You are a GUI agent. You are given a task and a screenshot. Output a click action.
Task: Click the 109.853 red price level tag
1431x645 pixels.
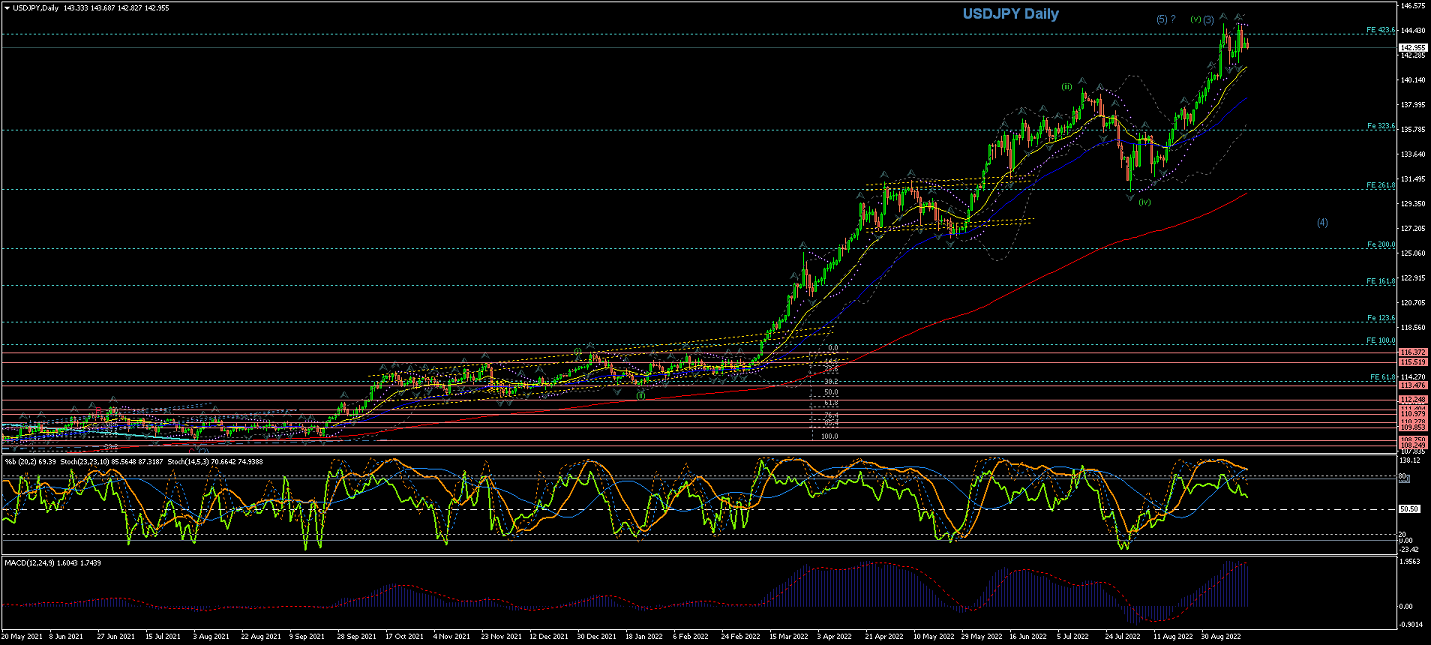click(1413, 427)
